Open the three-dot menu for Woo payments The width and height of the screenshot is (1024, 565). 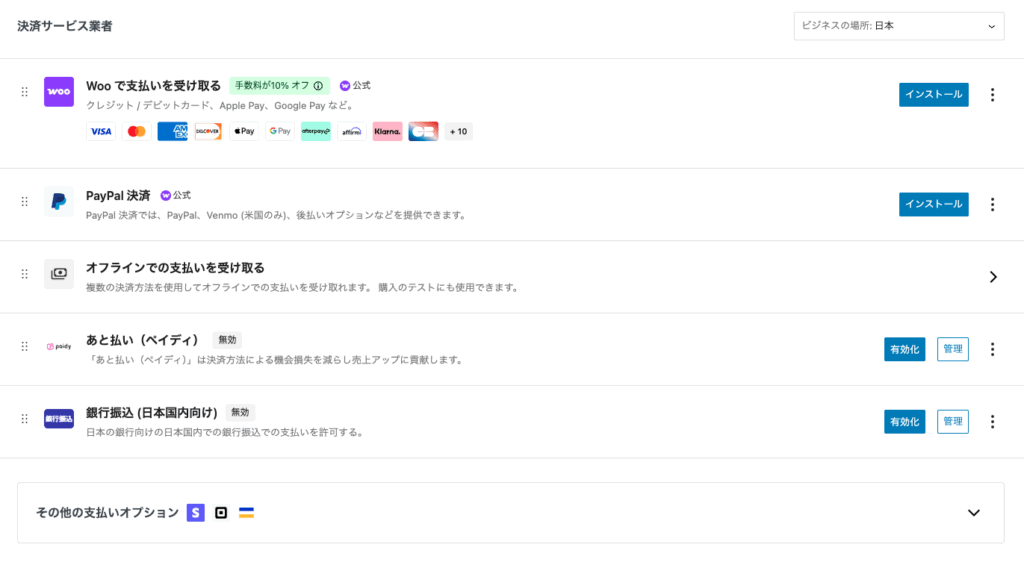coord(992,95)
